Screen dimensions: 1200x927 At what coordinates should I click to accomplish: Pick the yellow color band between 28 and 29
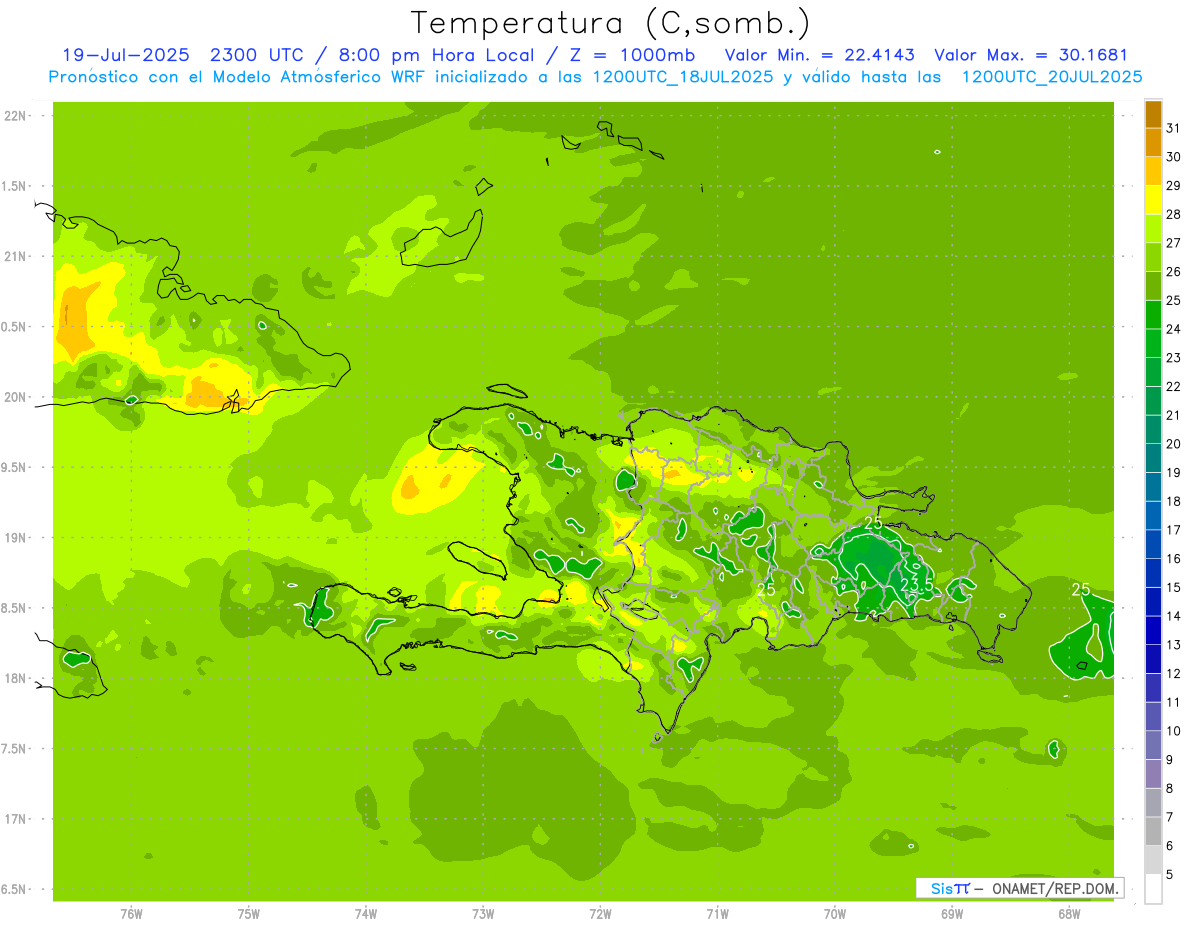click(1153, 200)
